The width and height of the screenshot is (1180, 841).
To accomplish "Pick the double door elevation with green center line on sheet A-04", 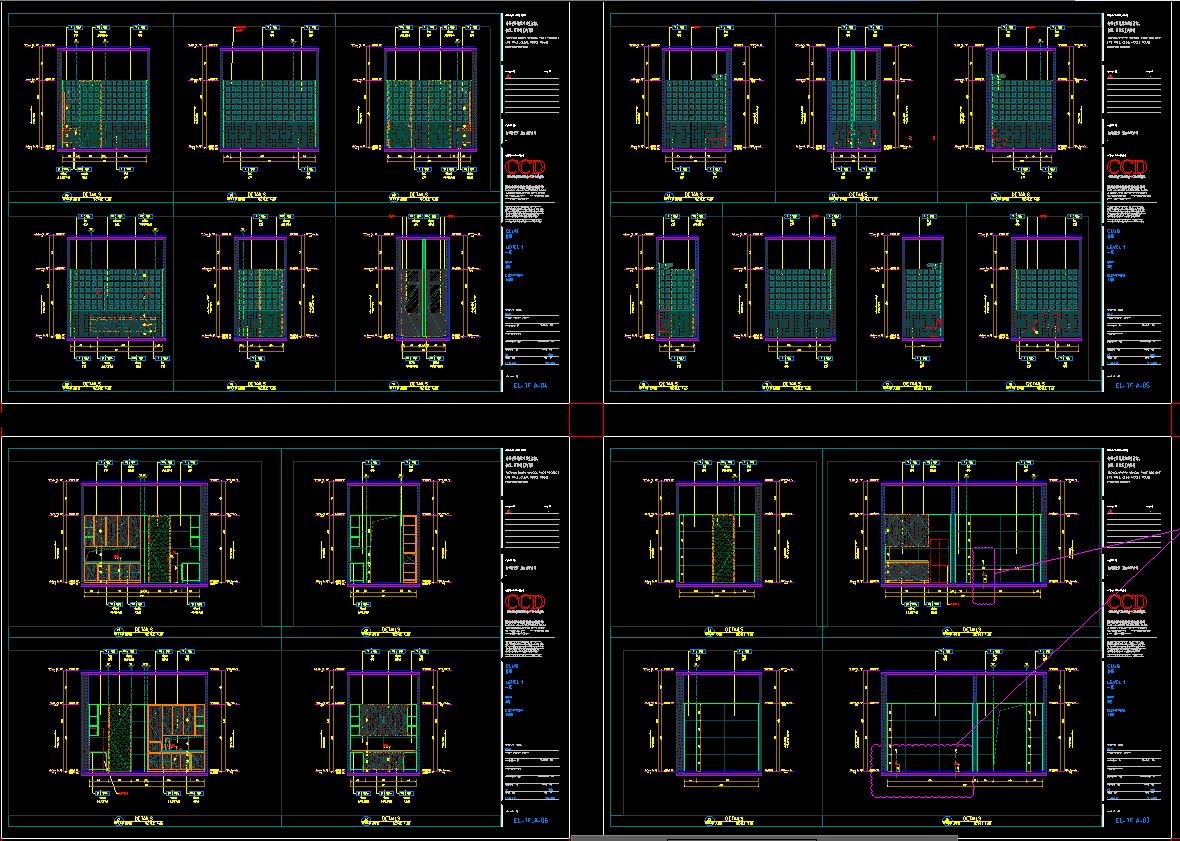I will pos(423,290).
